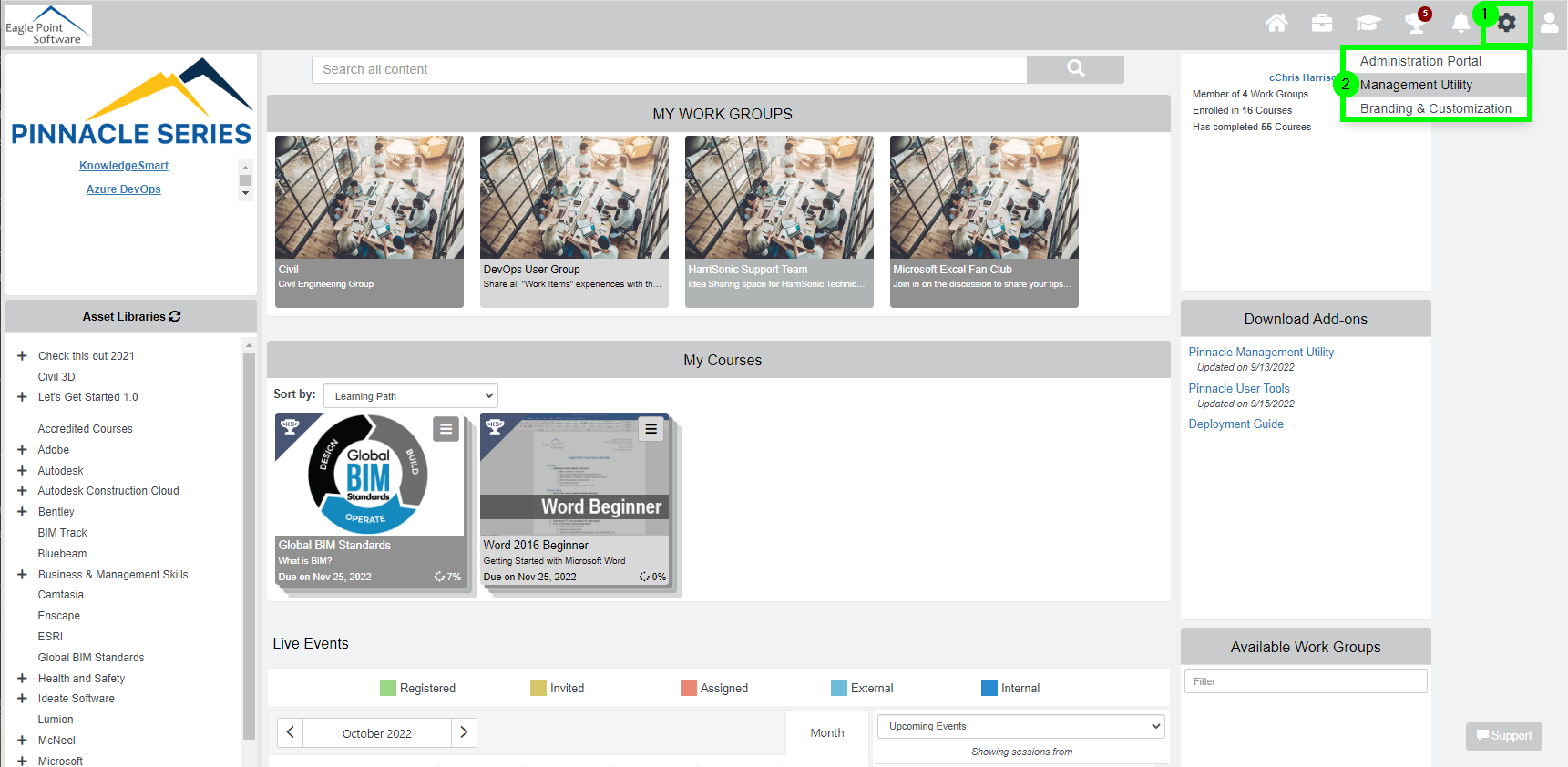
Task: Open the trophy achievements icon
Action: [1415, 23]
